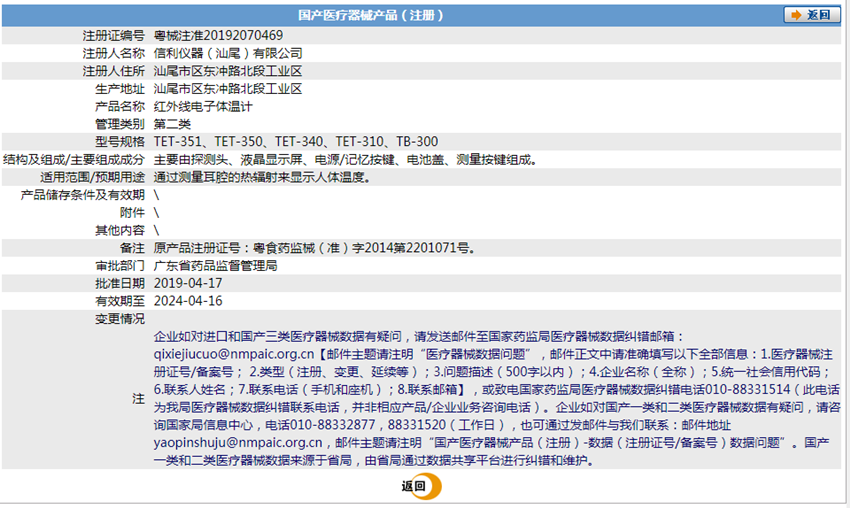Screen dimensions: 850x508
Task: Click approval date 2019-04-17
Action: pos(188,284)
